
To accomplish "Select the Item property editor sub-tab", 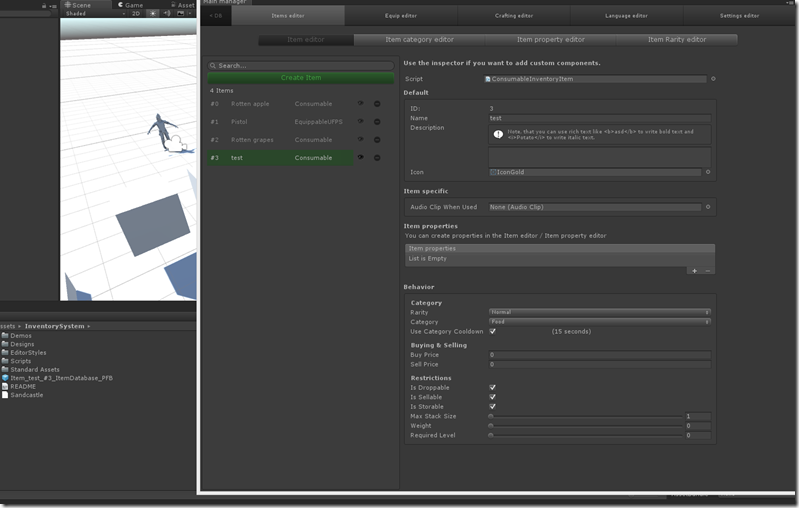I will pyautogui.click(x=550, y=39).
